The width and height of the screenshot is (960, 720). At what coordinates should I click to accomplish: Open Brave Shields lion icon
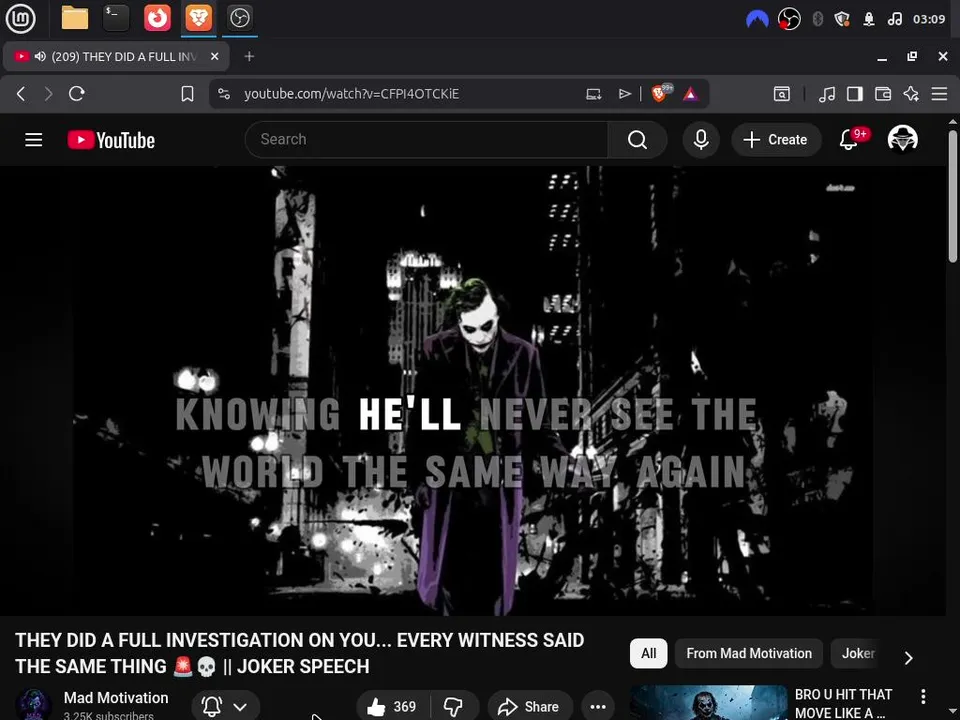click(660, 93)
